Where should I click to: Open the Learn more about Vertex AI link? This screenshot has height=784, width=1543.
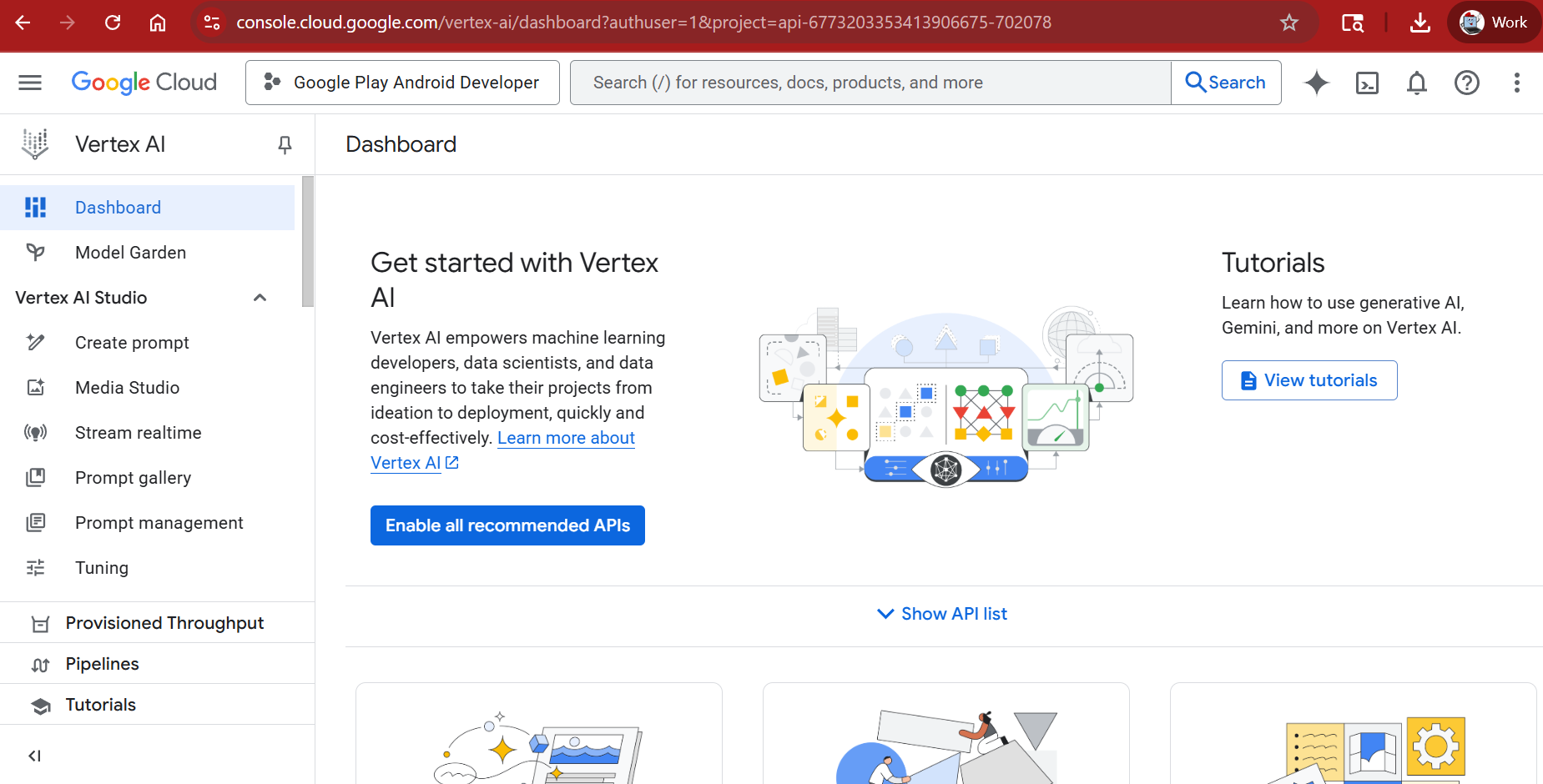point(566,438)
